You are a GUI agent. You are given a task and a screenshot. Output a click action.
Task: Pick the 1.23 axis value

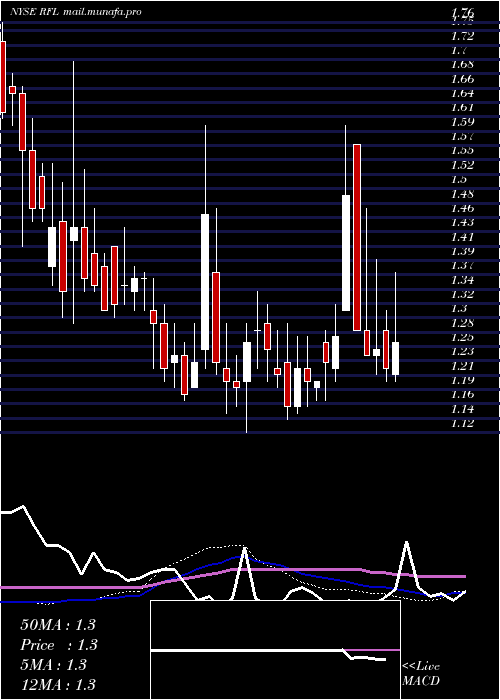(x=462, y=351)
